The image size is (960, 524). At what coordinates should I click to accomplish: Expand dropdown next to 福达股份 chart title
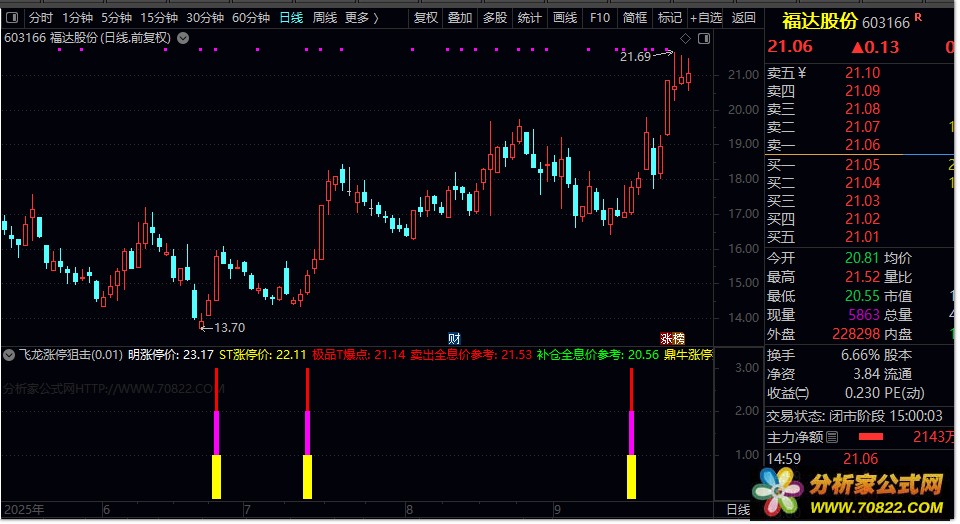(x=182, y=38)
